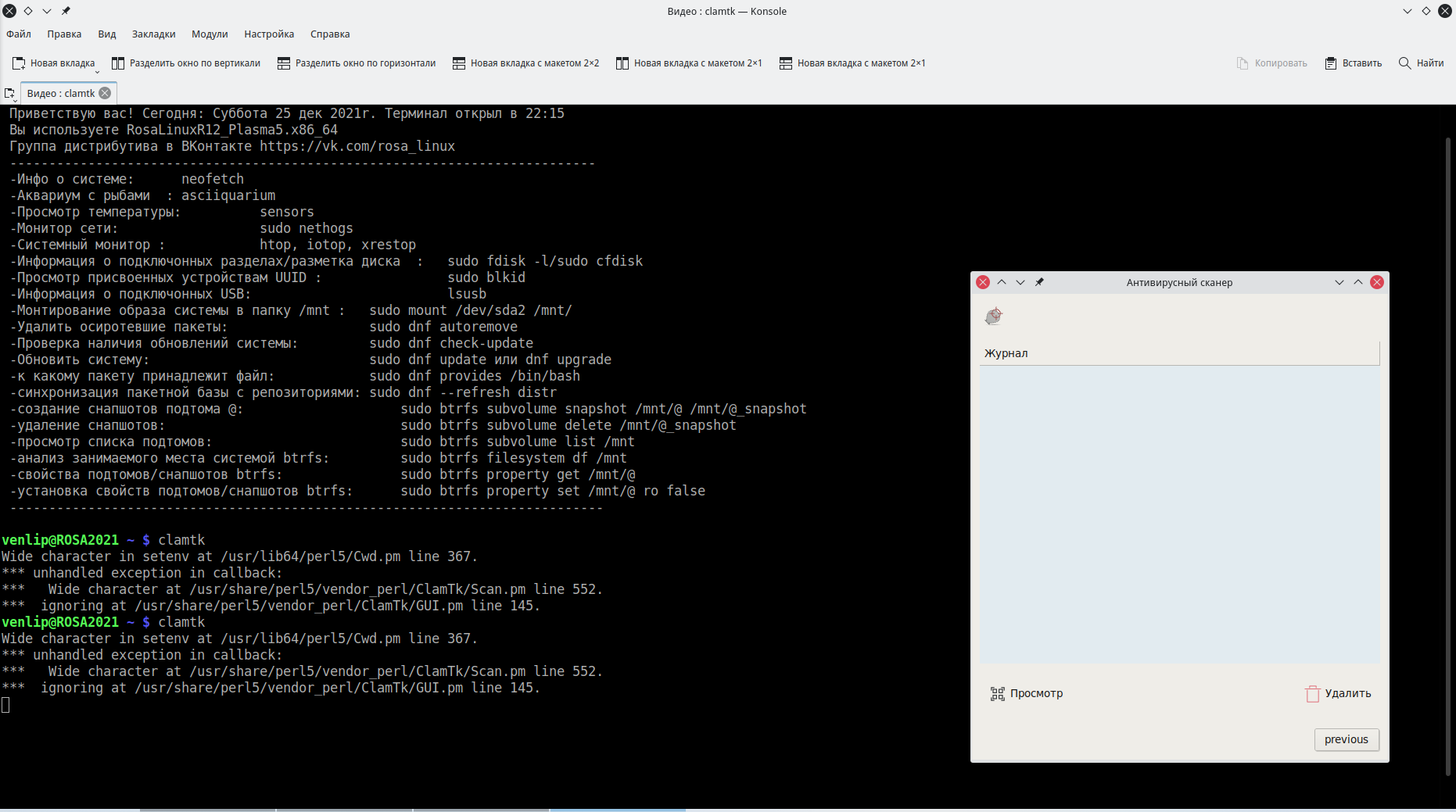1456x812 pixels.
Task: Close the Видео : clamtk tab
Action: 105,93
